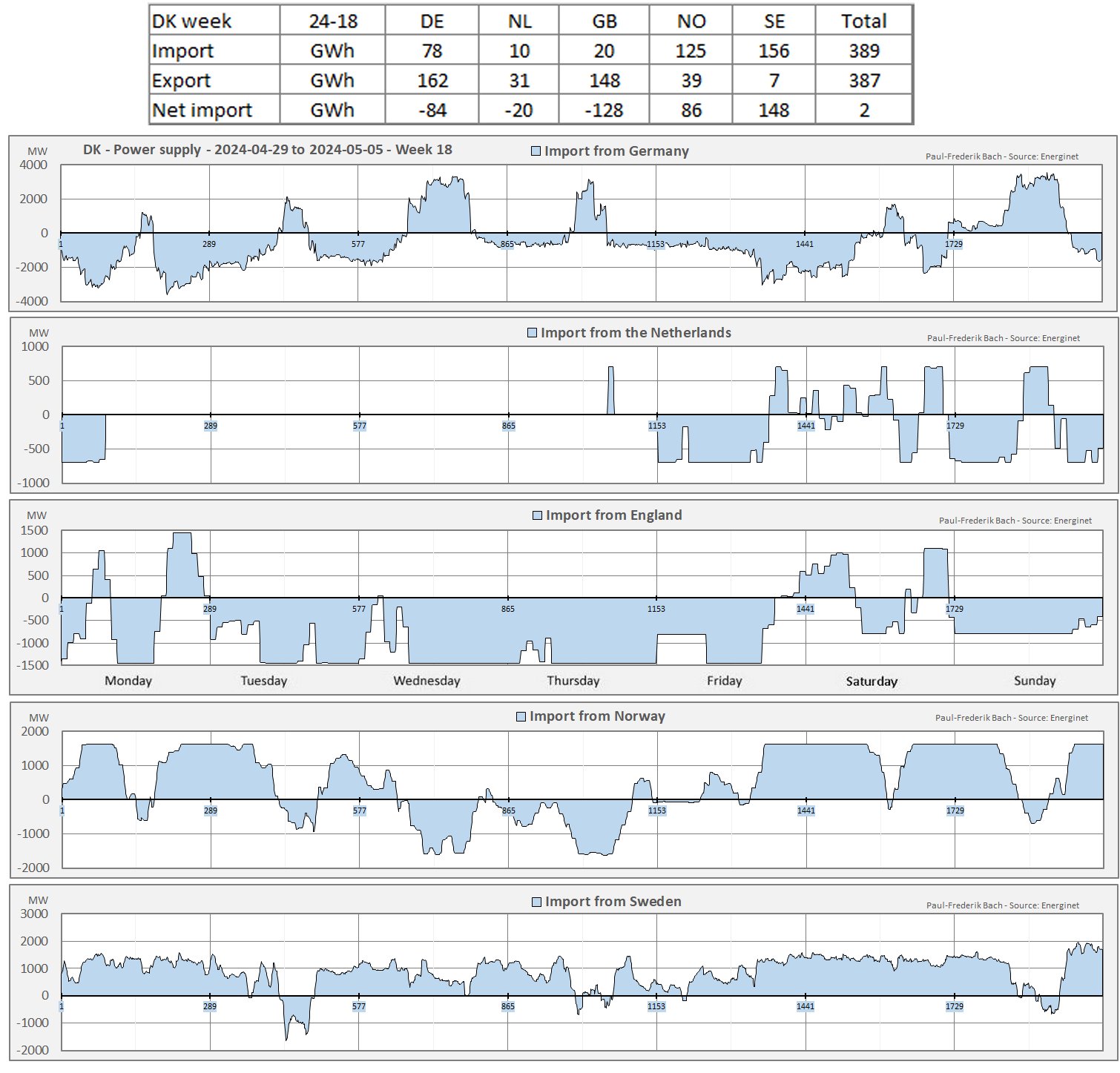The height and width of the screenshot is (1073, 1120).
Task: Click the Net import row label
Action: 202,110
